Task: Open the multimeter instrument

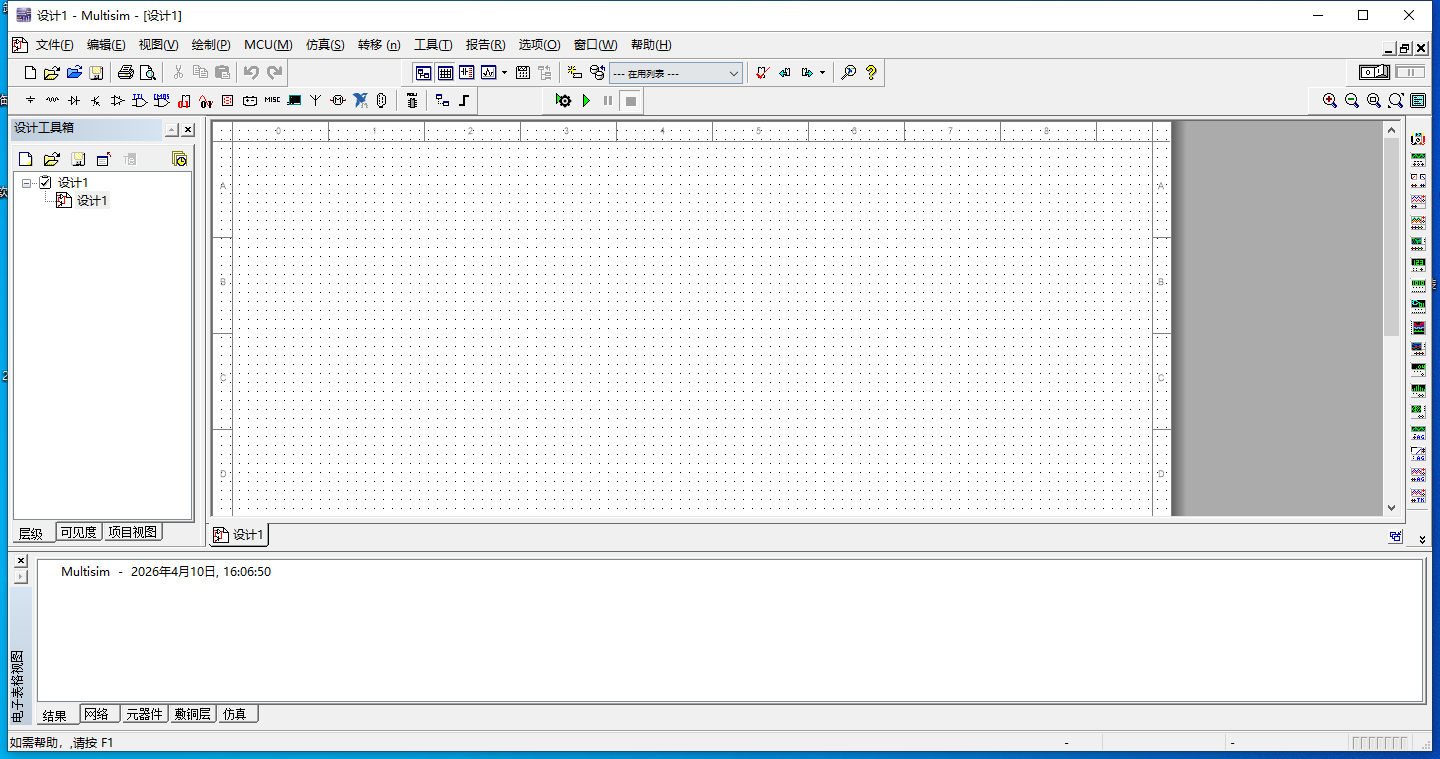Action: [1418, 138]
